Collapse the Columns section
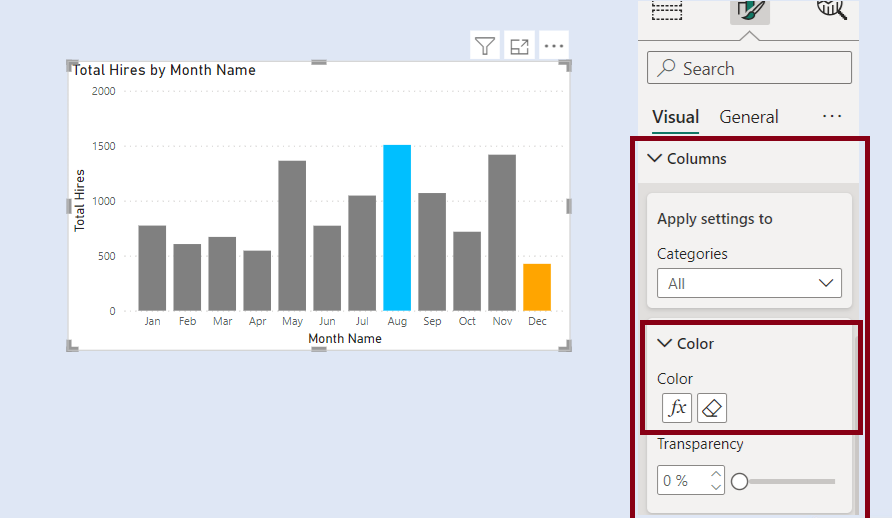Image resolution: width=892 pixels, height=518 pixels. click(x=656, y=159)
